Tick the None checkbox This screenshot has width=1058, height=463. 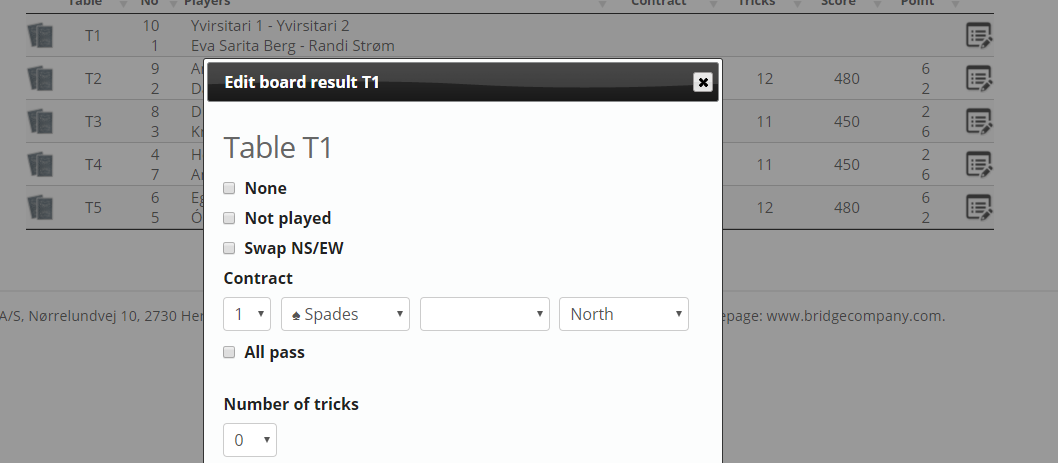pyautogui.click(x=230, y=188)
